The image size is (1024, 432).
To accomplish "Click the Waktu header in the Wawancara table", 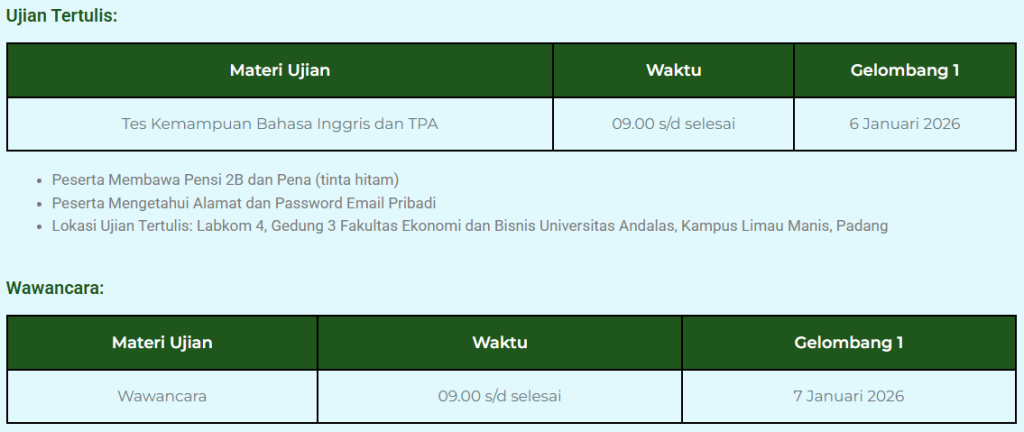I will [500, 343].
